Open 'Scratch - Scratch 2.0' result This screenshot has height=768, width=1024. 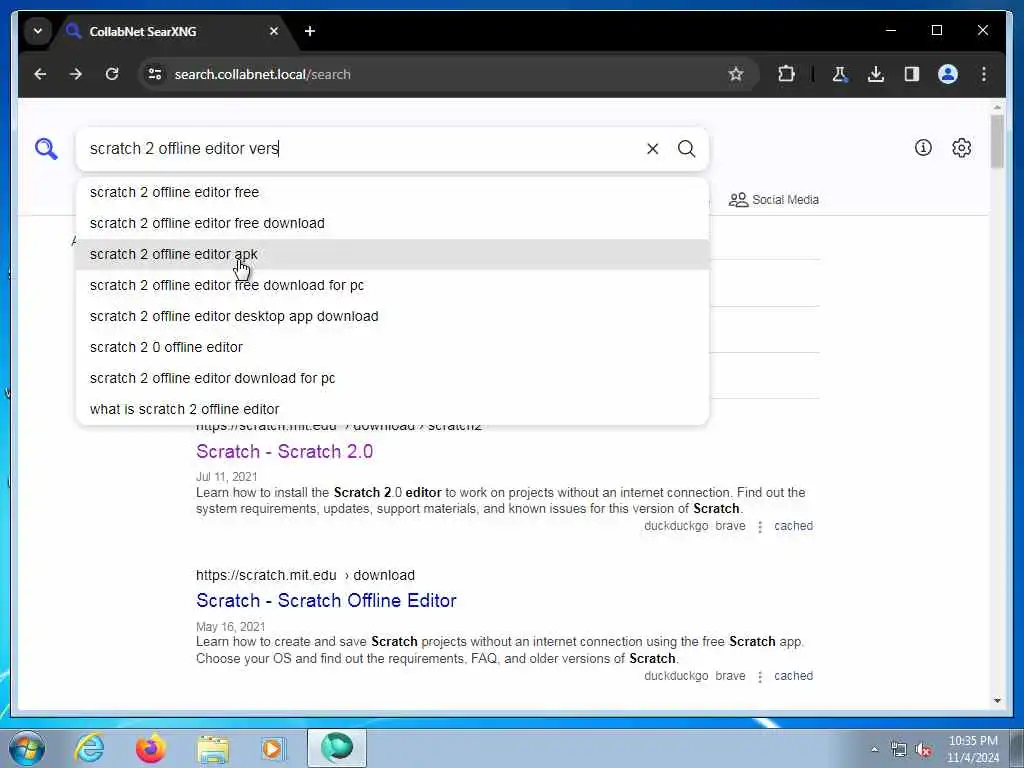[284, 451]
